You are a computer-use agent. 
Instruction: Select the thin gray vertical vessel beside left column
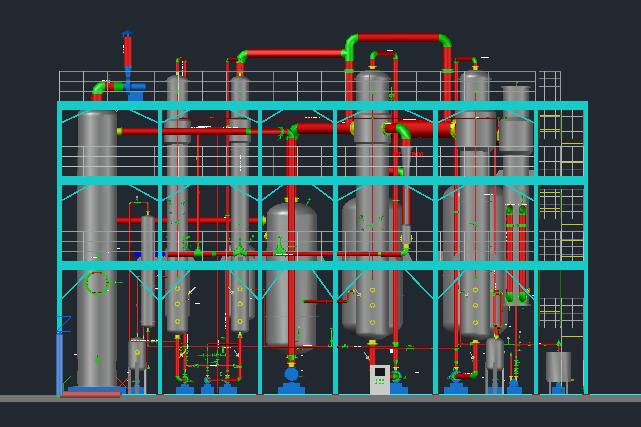[148, 270]
